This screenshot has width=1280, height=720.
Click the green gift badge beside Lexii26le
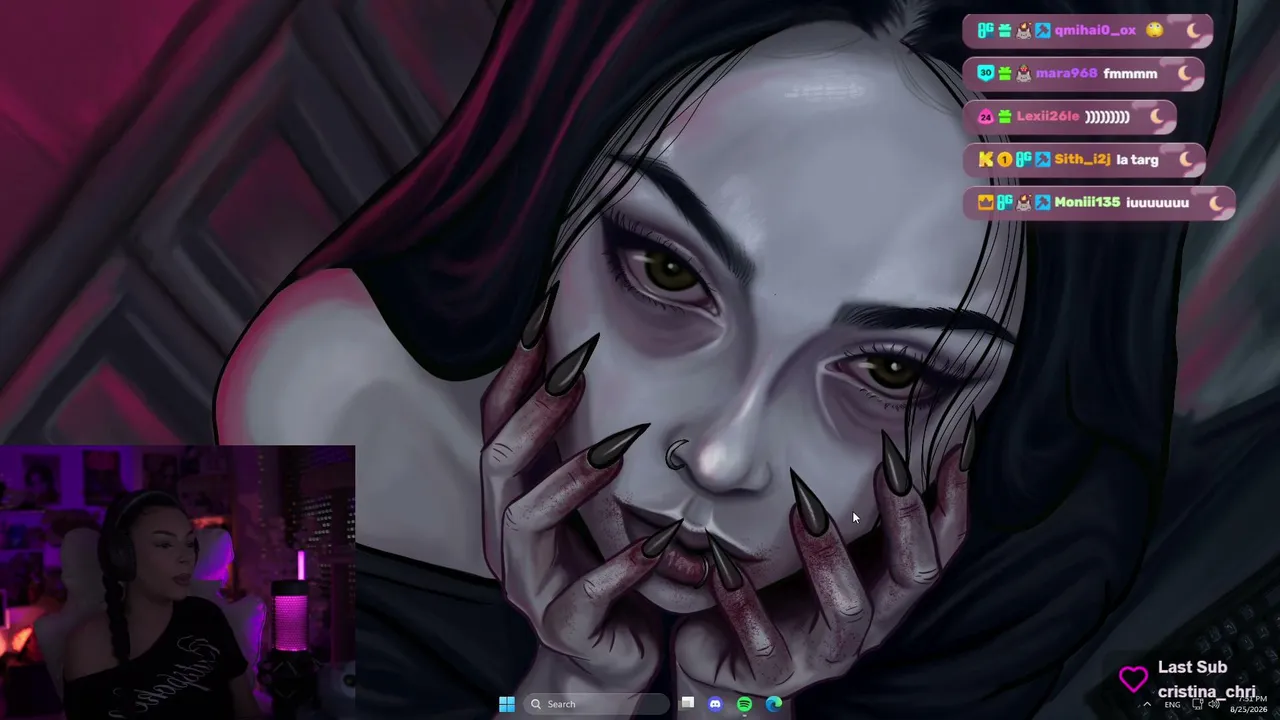(1004, 116)
